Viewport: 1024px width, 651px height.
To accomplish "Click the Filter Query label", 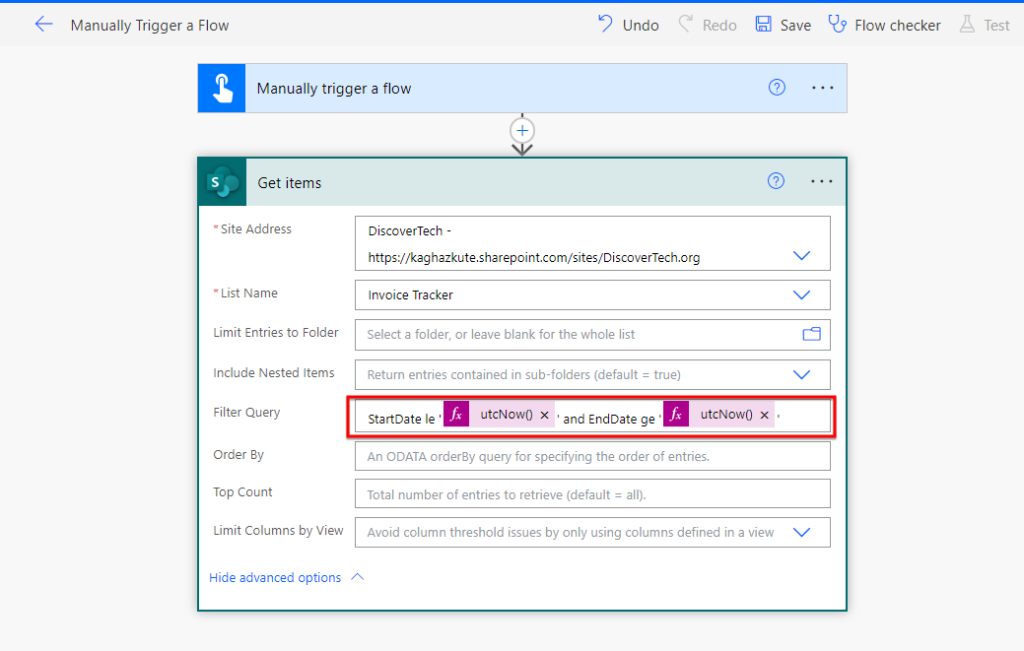I will (x=246, y=412).
